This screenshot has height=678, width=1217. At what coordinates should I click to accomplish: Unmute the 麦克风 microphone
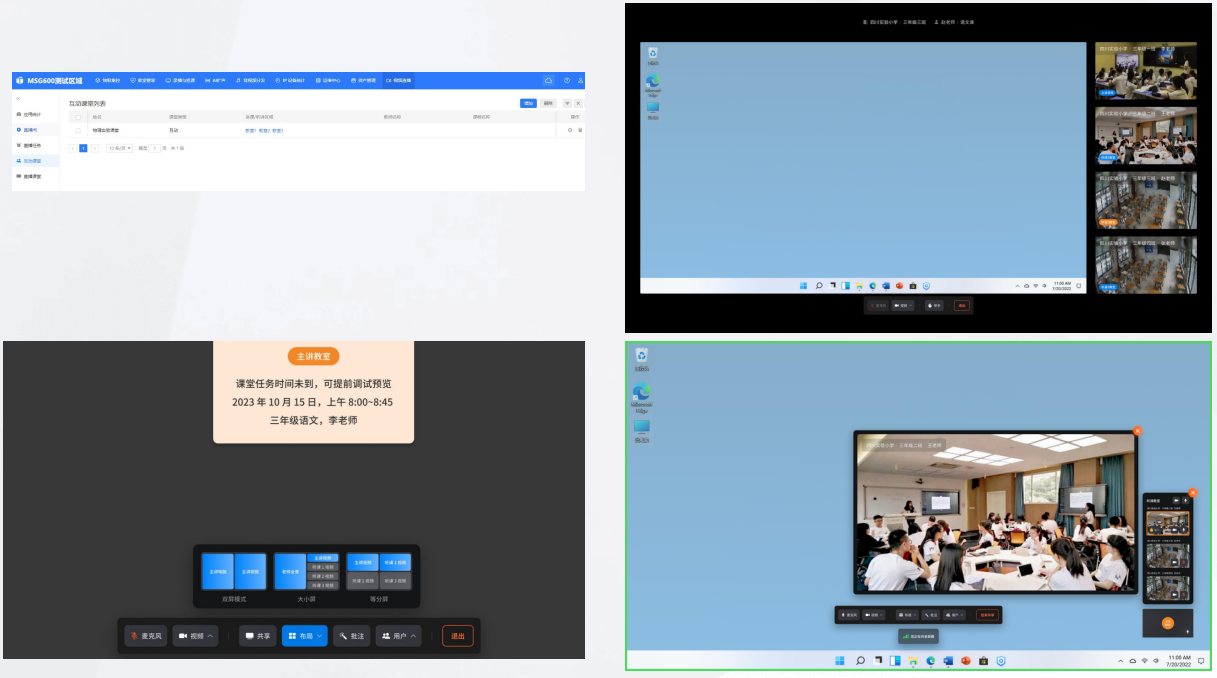145,635
